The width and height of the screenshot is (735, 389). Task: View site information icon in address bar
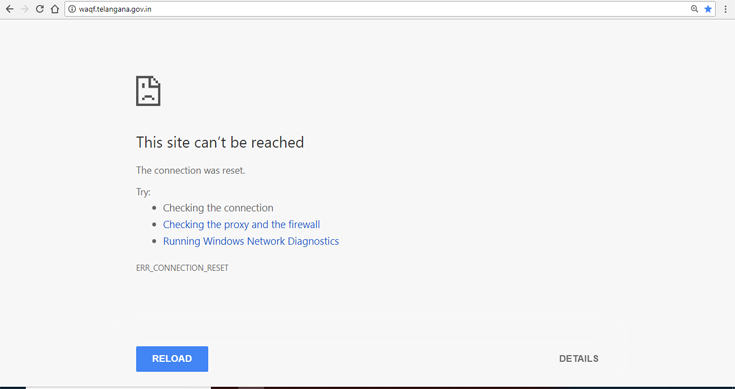(x=72, y=9)
